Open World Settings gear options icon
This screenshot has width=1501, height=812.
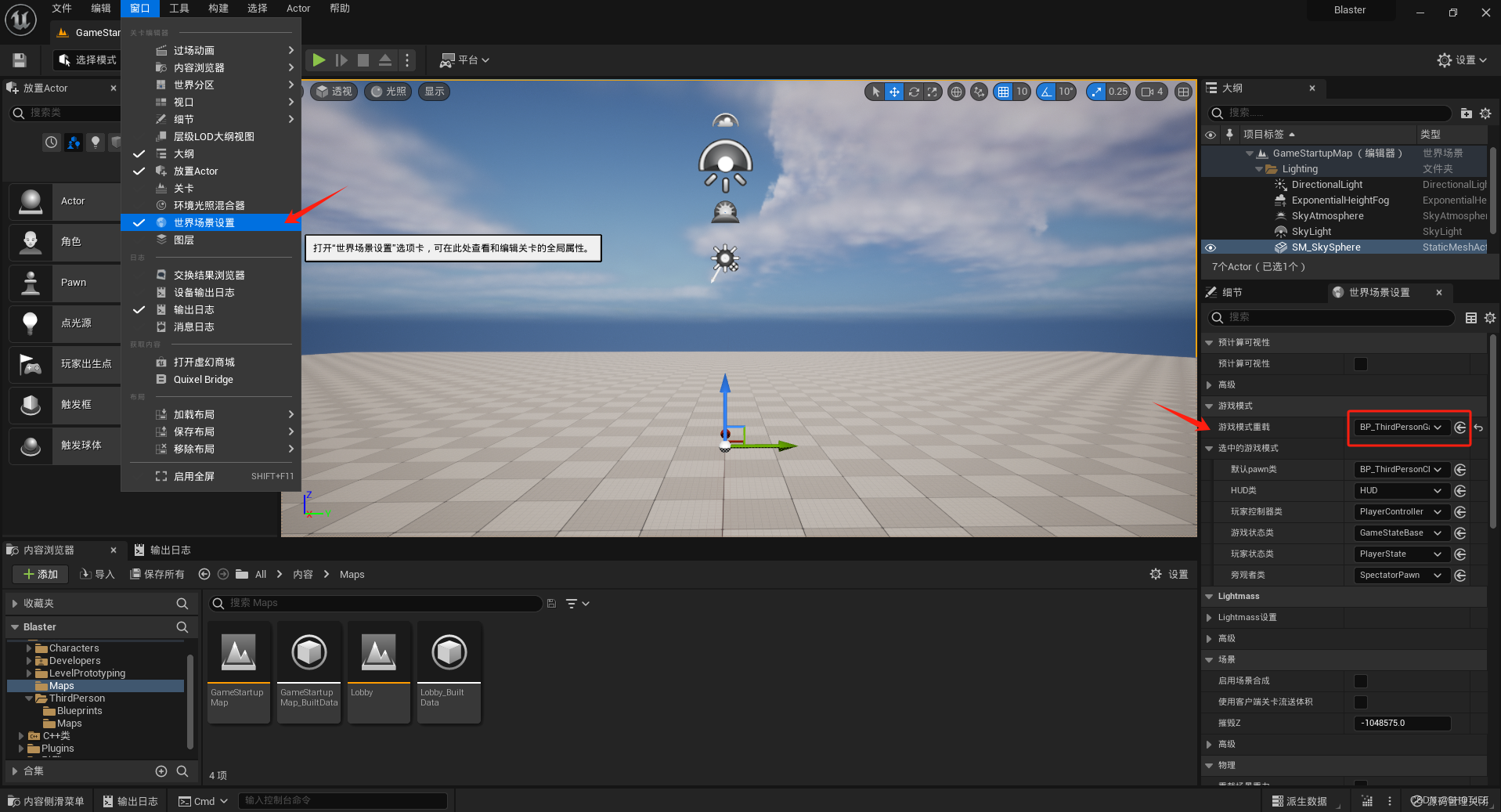pos(1490,317)
